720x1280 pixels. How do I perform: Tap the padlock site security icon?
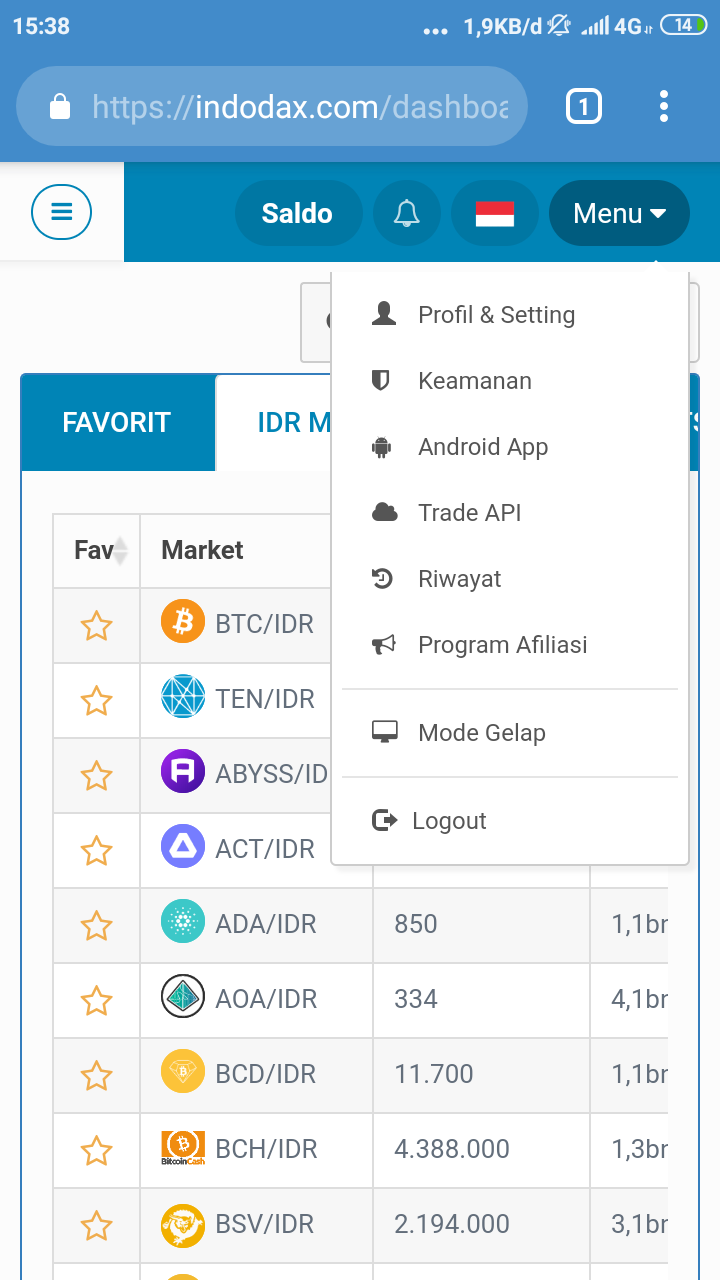[60, 106]
